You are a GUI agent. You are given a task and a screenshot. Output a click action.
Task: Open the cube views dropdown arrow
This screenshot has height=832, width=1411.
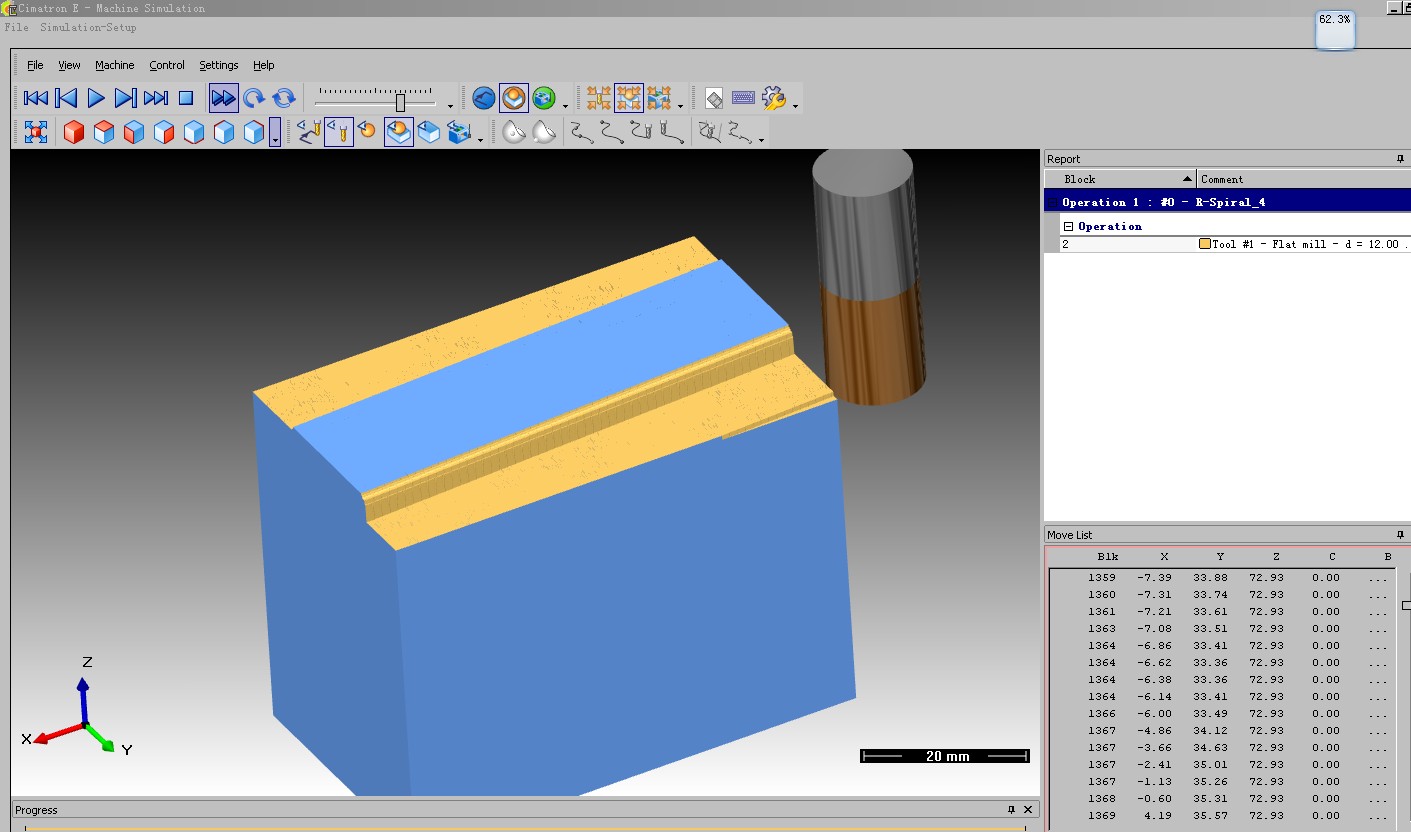[275, 132]
